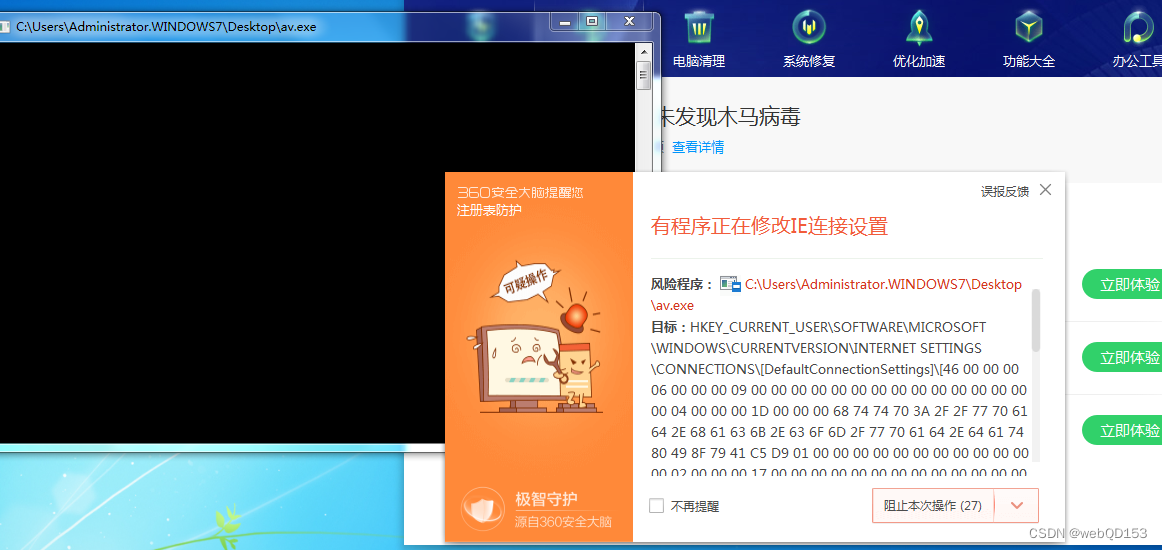The width and height of the screenshot is (1162, 550).
Task: Click 源自360安全大脑 caption text
Action: pyautogui.click(x=563, y=522)
